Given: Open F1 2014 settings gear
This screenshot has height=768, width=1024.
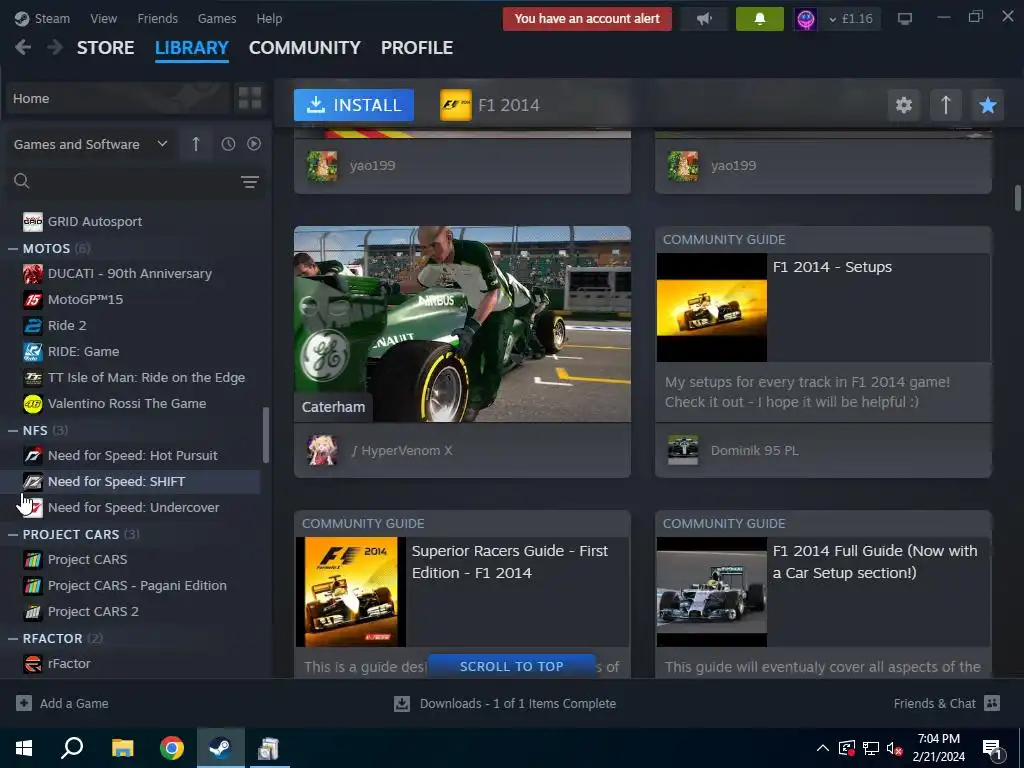Looking at the screenshot, I should coord(904,105).
